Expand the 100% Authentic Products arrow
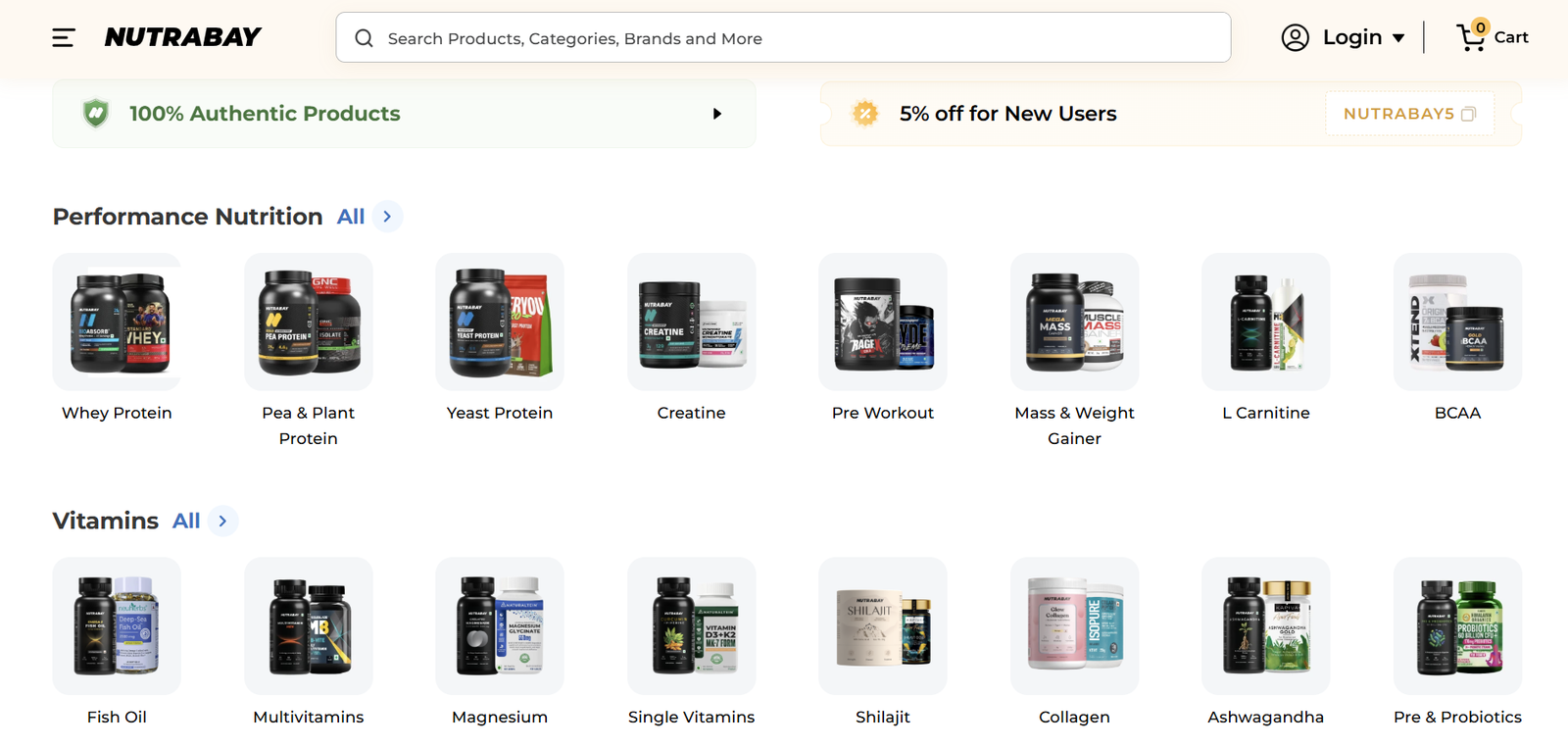The image size is (1568, 746). [717, 114]
